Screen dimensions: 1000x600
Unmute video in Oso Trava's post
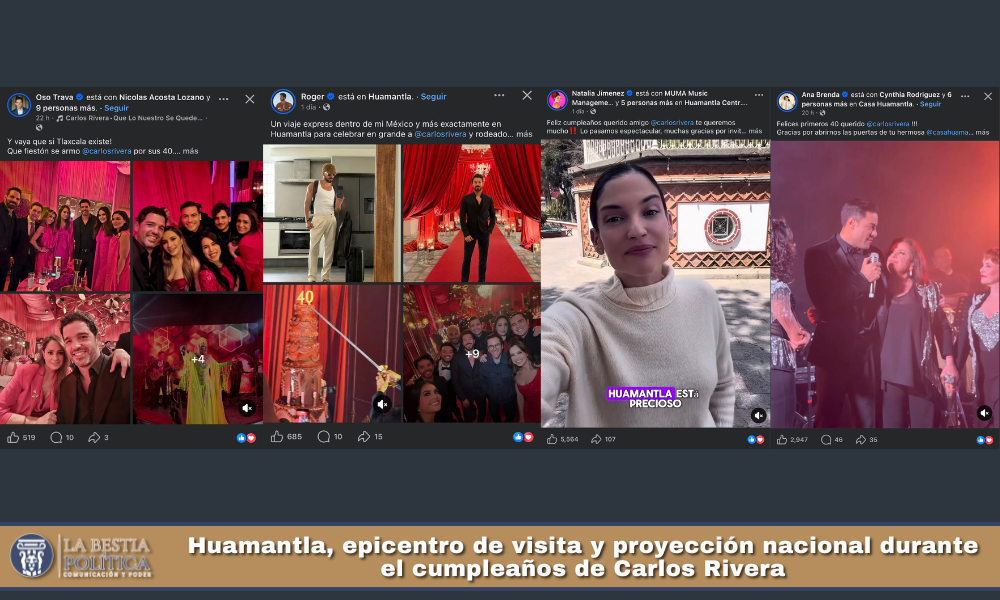[x=246, y=408]
